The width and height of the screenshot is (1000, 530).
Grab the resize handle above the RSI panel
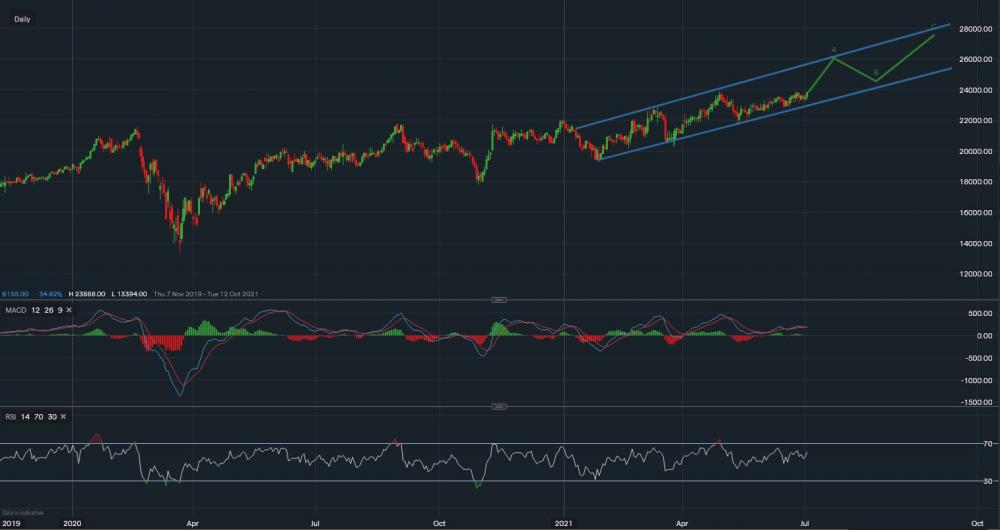[500, 407]
